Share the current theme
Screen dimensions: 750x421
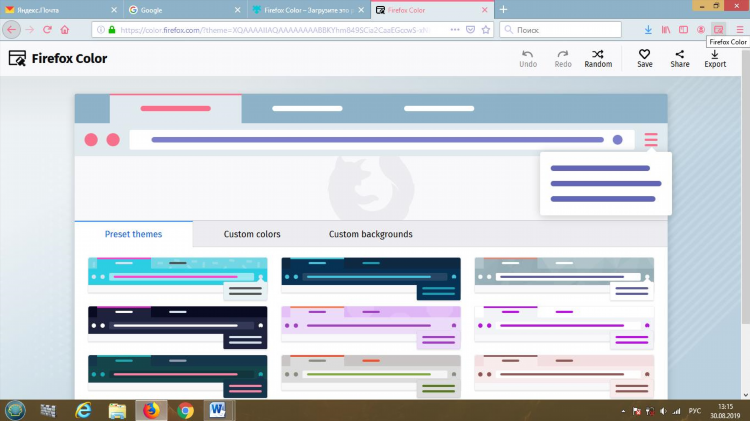click(x=680, y=58)
